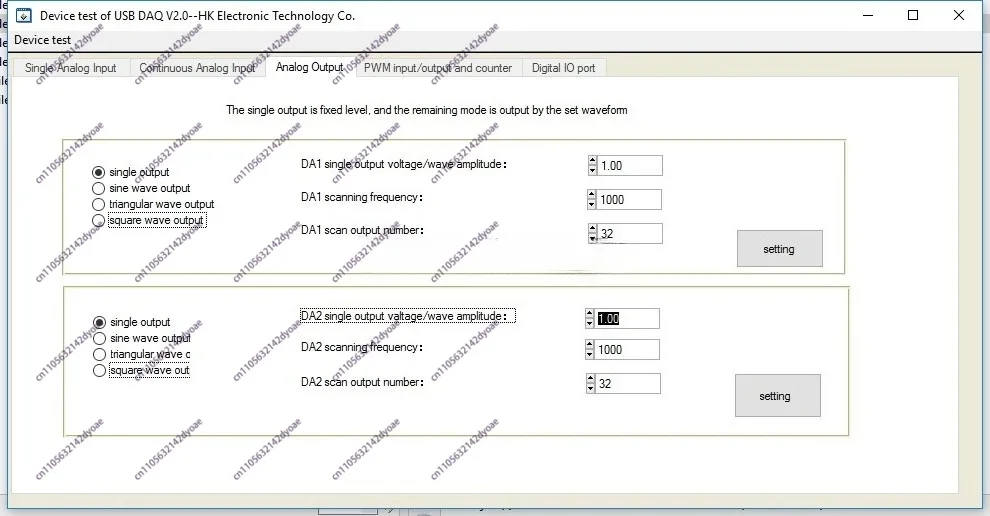
Task: Click DA2 scan output number label
Action: pos(362,382)
